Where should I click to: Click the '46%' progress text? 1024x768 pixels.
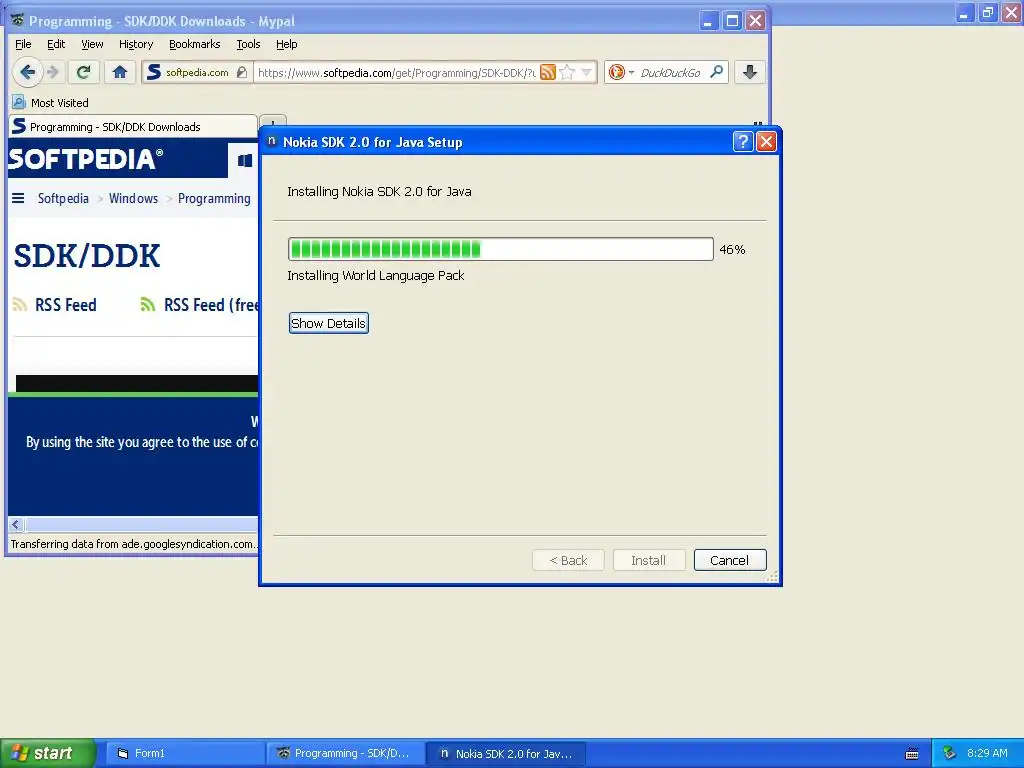(x=732, y=249)
